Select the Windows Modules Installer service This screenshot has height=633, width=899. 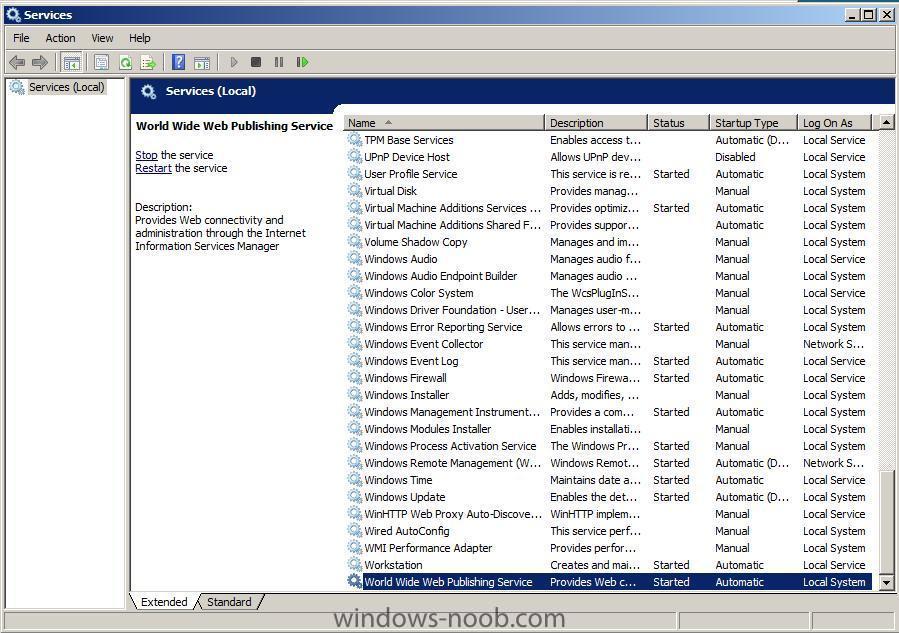coord(608,428)
